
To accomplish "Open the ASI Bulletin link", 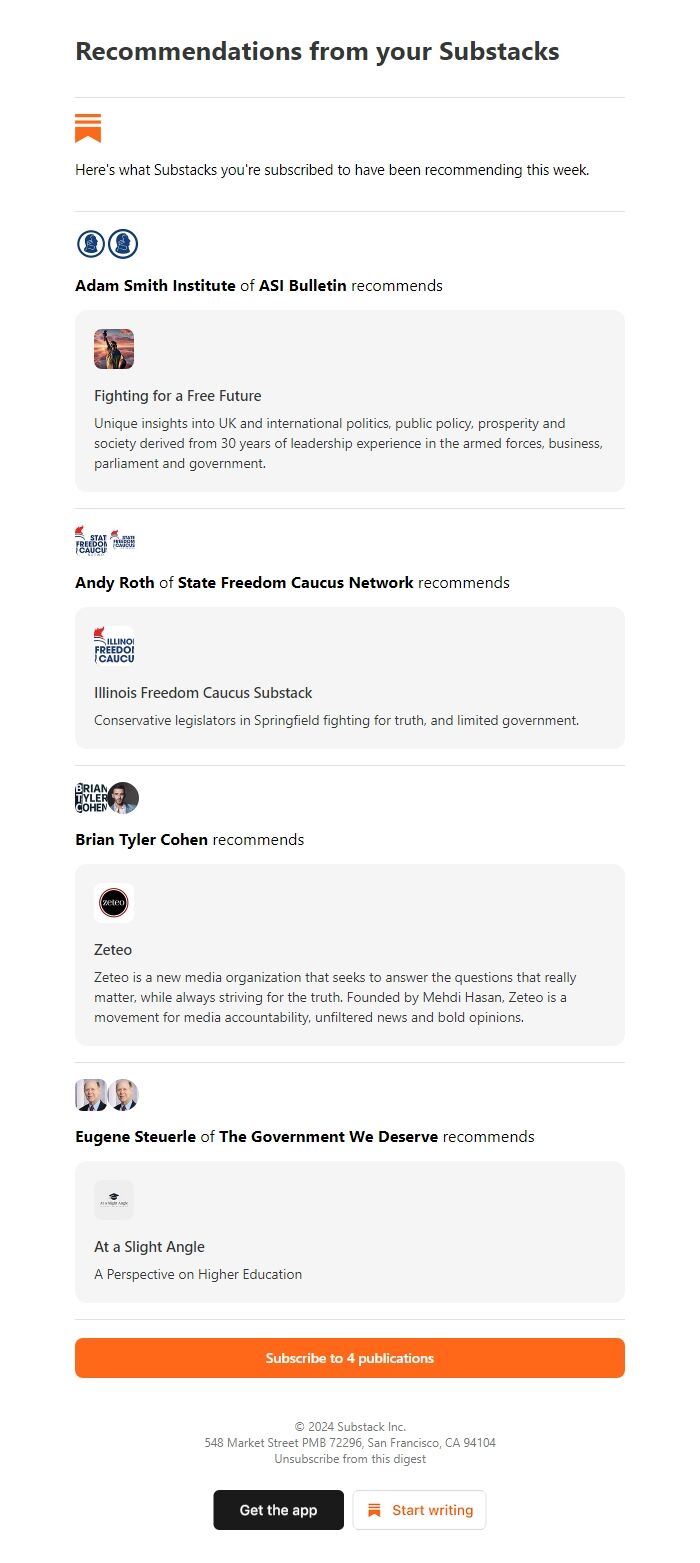I will point(301,285).
